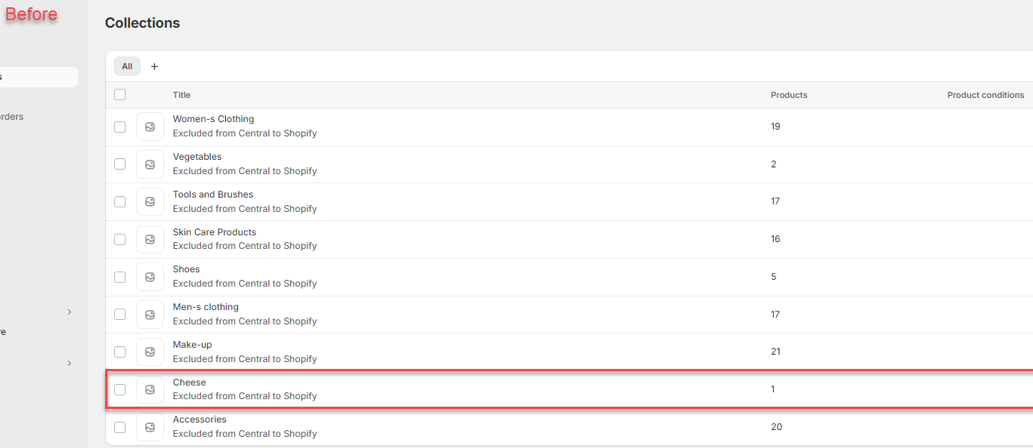
Task: Click the Cheese collection image icon
Action: (x=150, y=389)
